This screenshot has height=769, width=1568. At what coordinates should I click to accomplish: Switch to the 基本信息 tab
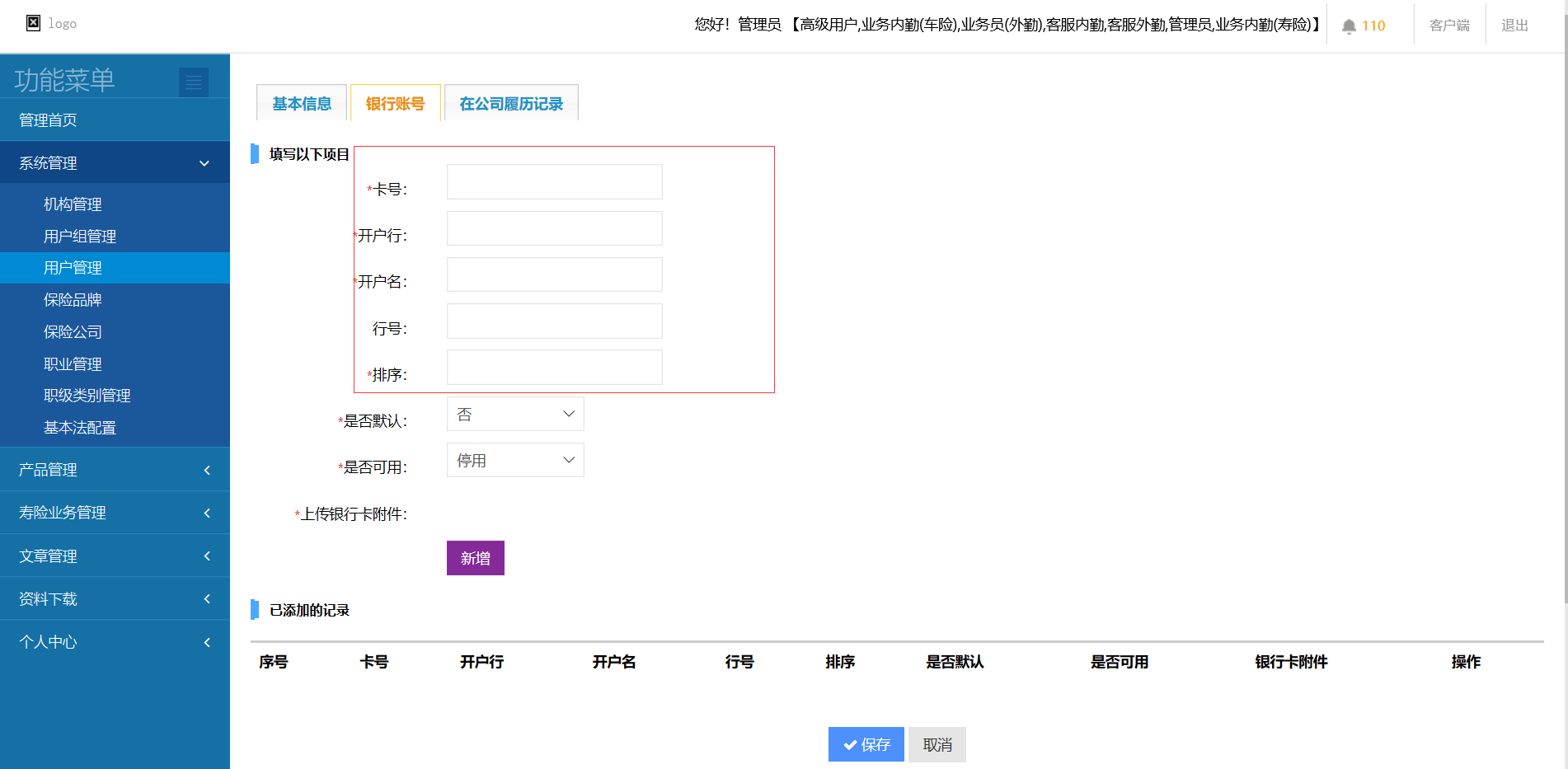point(302,104)
